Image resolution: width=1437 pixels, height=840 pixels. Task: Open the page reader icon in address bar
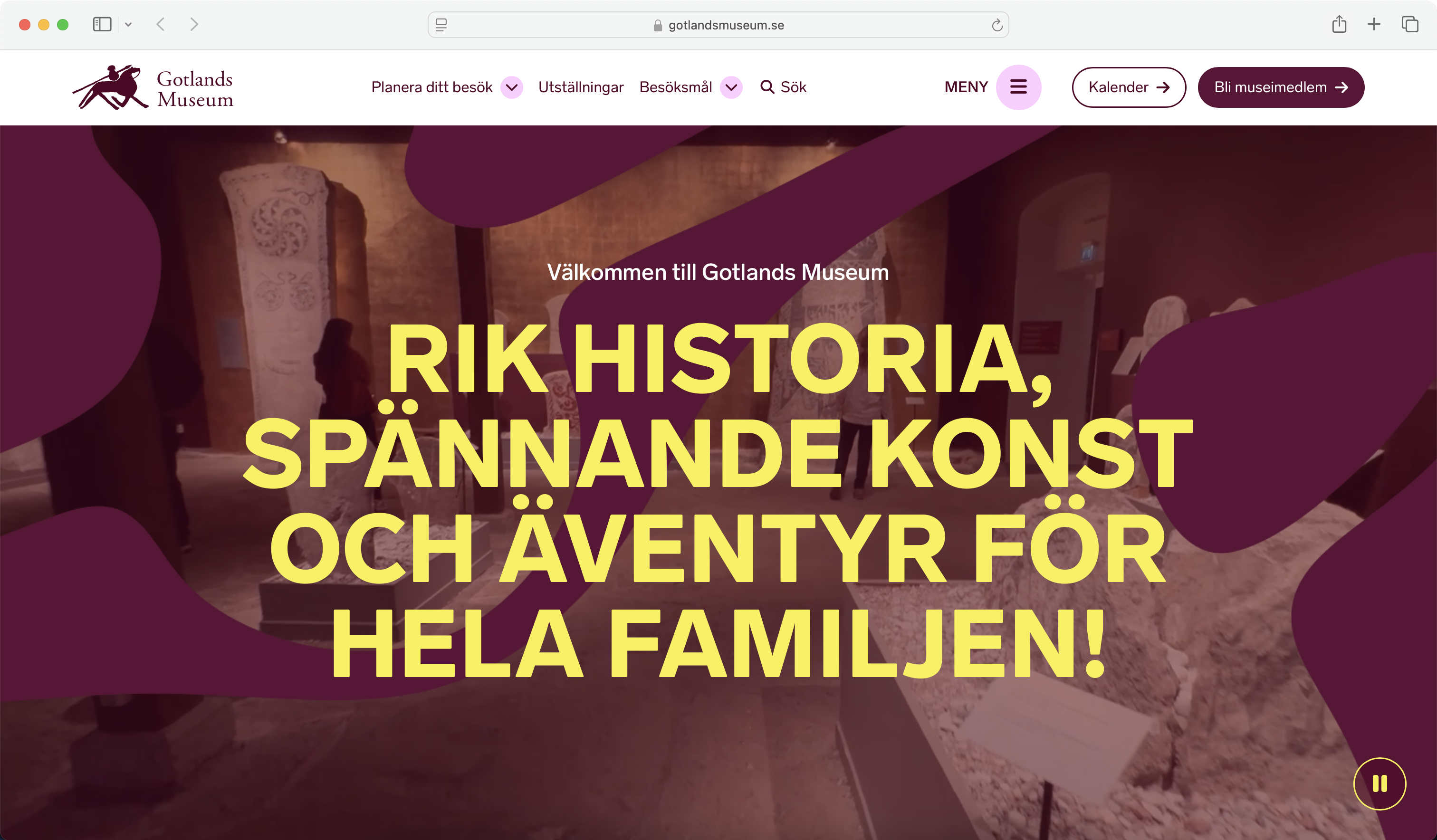[x=441, y=25]
